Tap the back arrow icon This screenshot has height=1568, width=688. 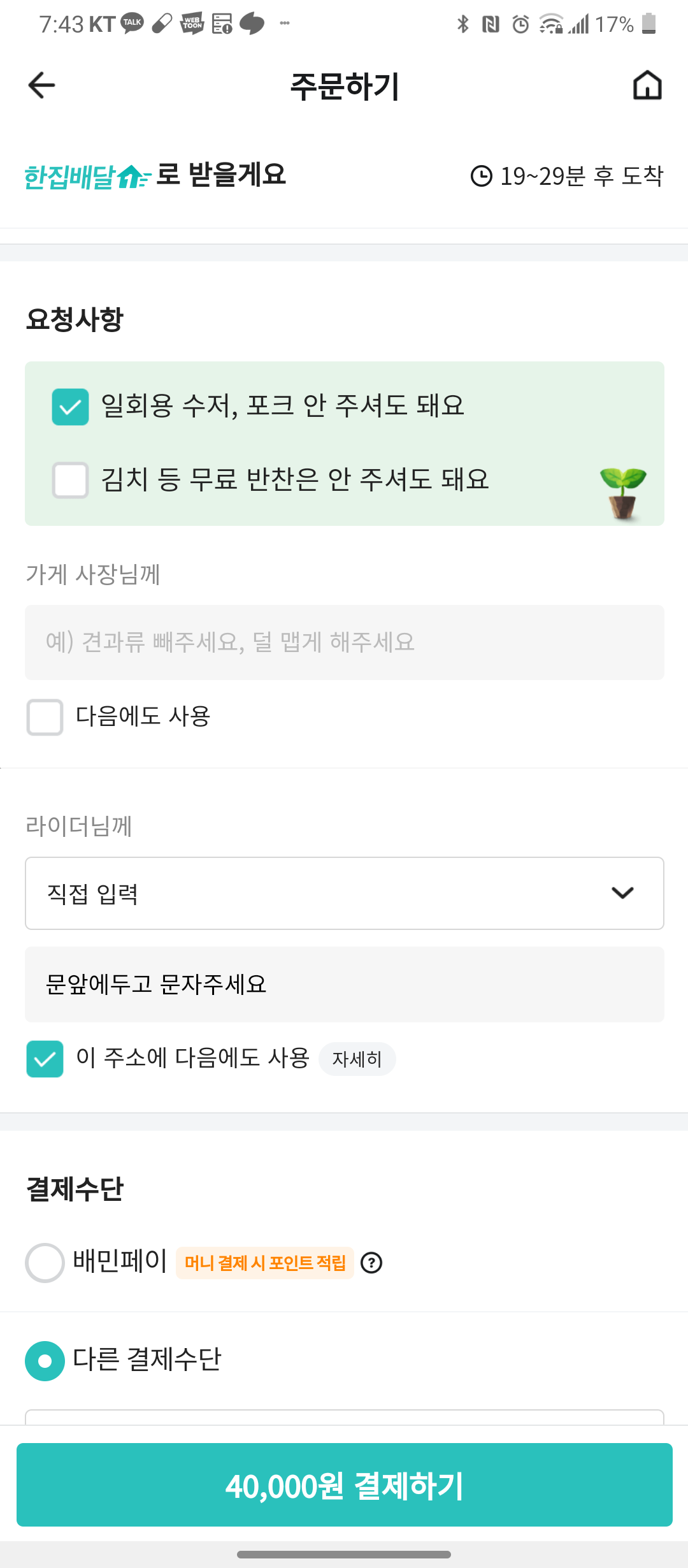(42, 85)
